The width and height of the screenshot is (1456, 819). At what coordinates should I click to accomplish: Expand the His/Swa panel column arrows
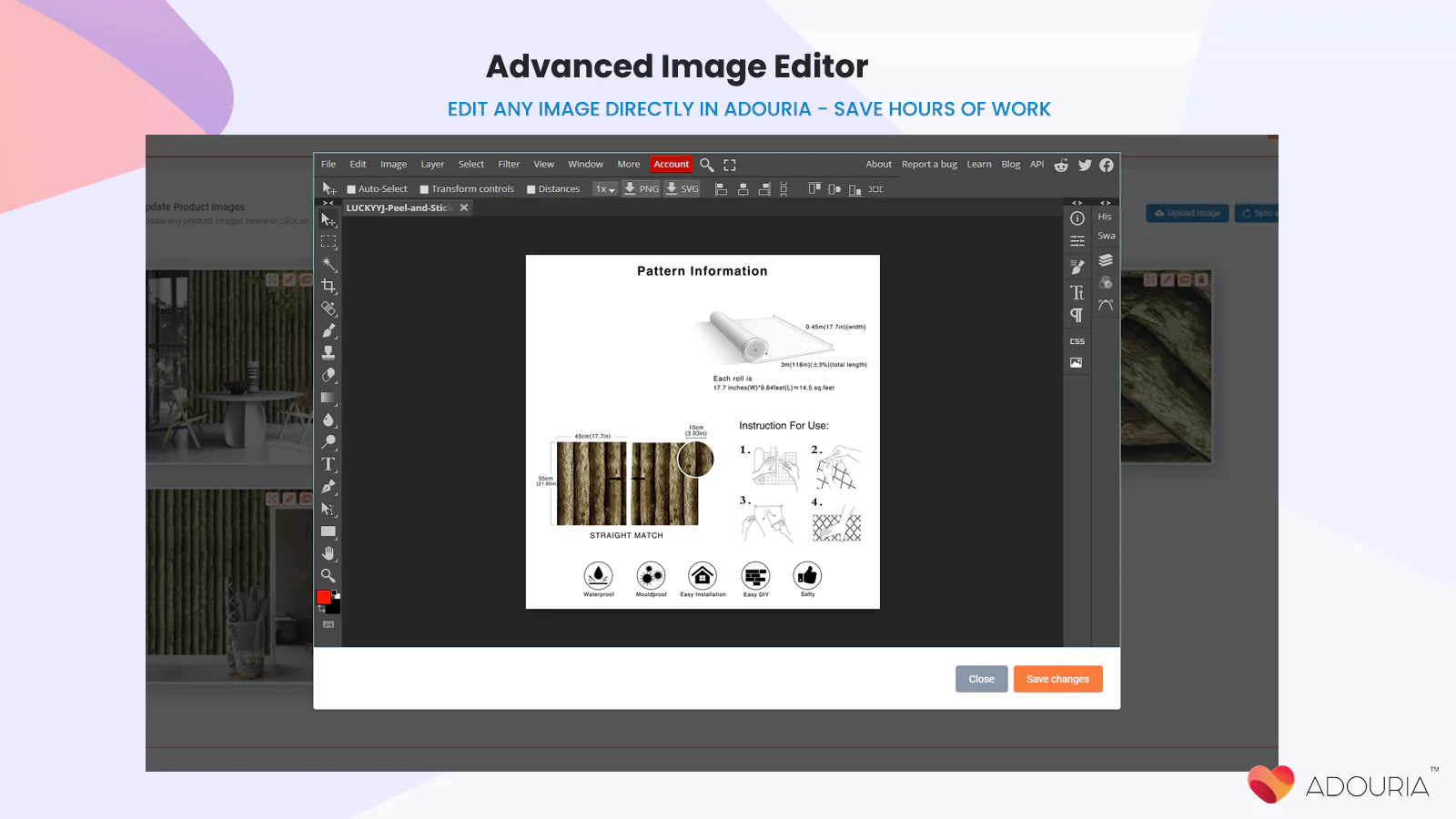pyautogui.click(x=1106, y=203)
